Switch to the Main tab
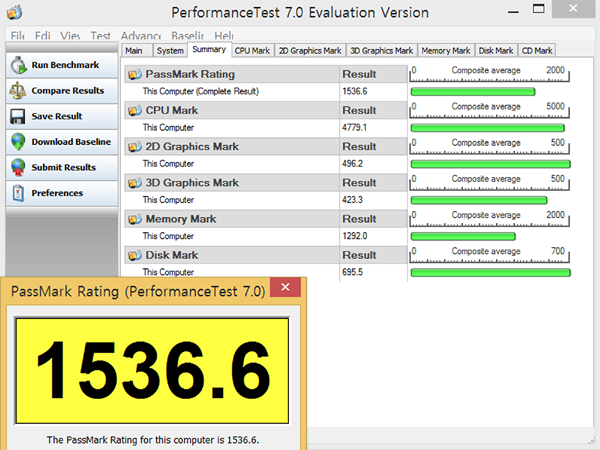This screenshot has width=600, height=450. 136,51
